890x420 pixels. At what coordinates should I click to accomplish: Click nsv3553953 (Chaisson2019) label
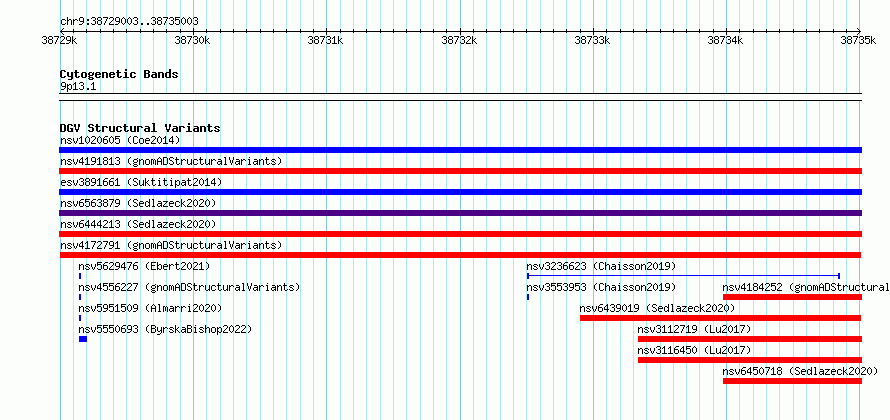coord(601,287)
